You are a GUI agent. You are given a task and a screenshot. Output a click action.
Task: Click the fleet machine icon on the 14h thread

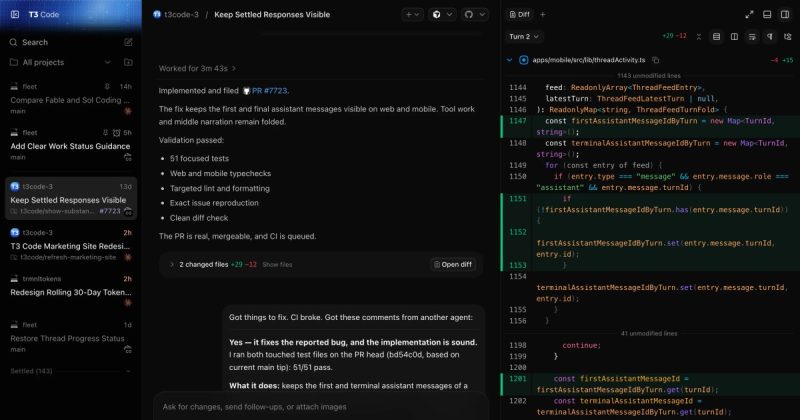(x=14, y=87)
